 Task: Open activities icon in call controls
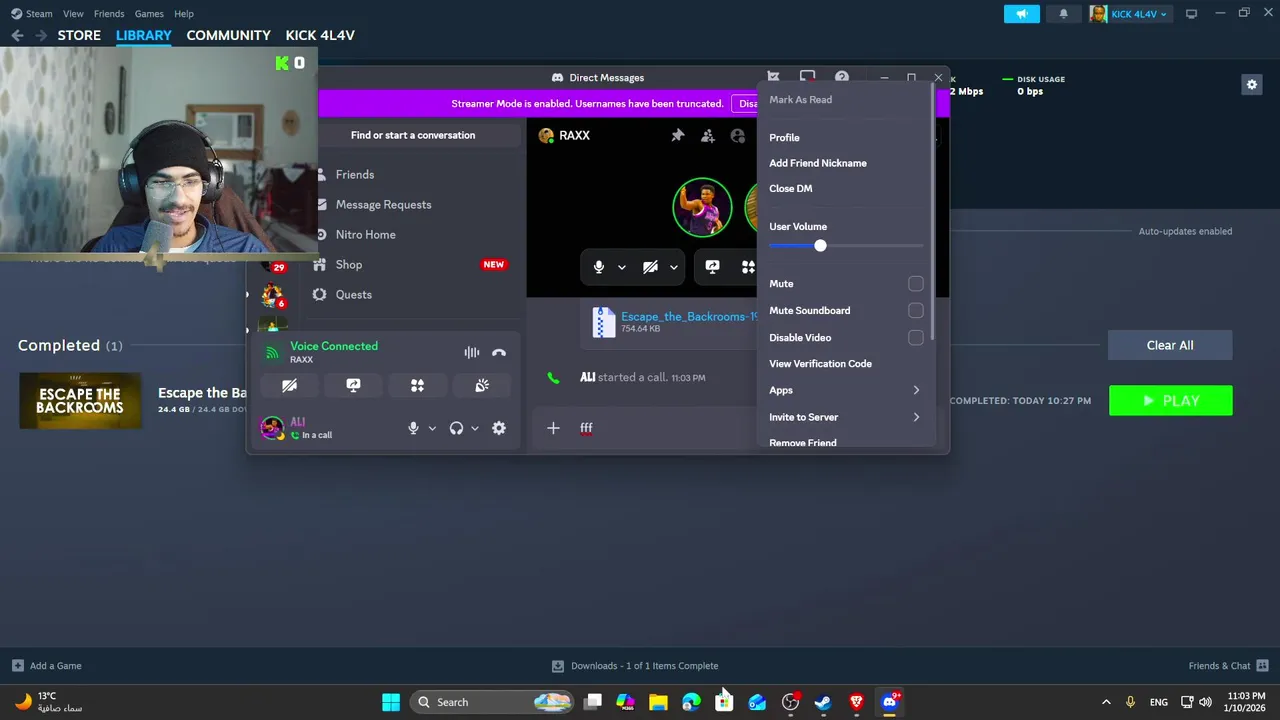pyautogui.click(x=748, y=267)
